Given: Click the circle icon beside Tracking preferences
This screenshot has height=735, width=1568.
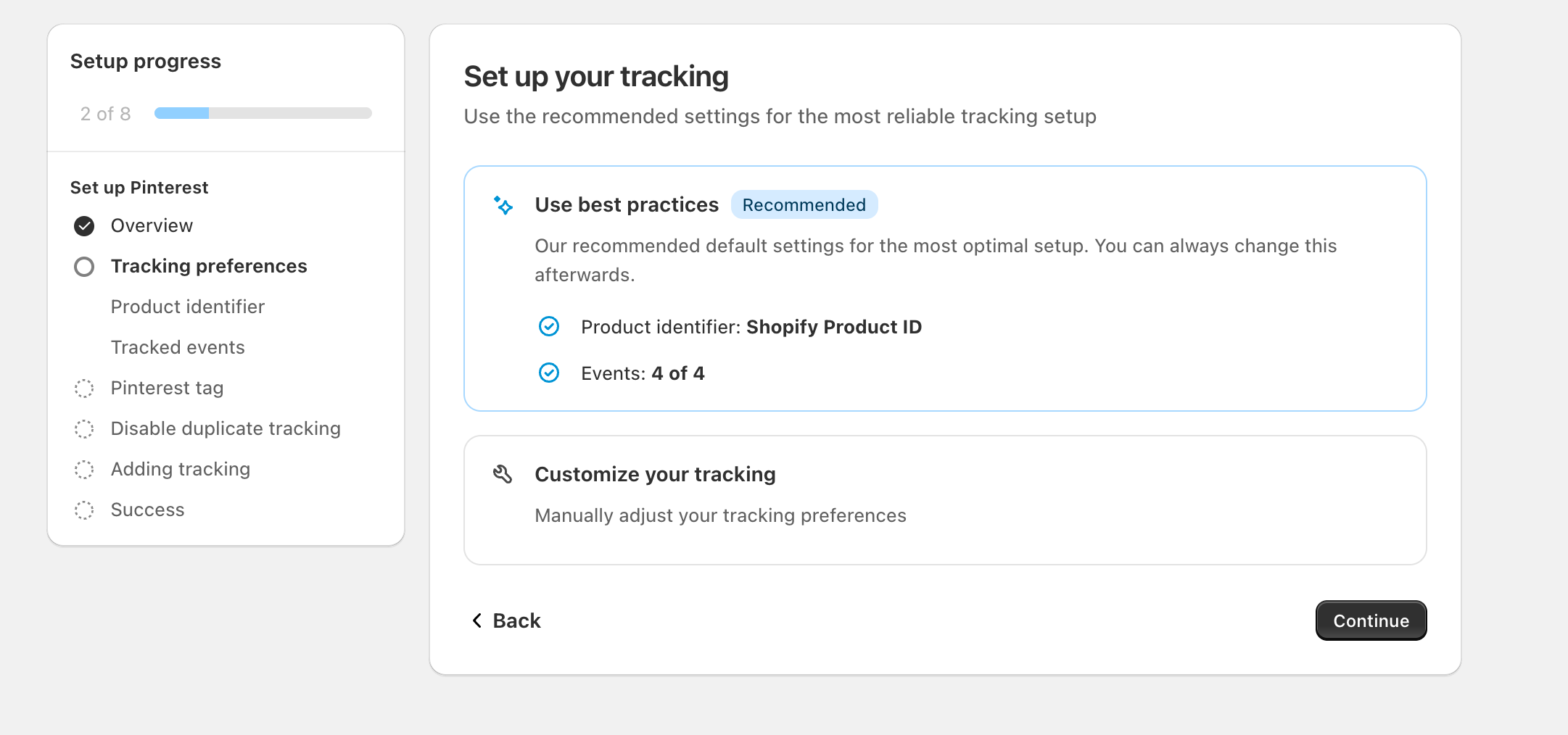Looking at the screenshot, I should tap(84, 267).
